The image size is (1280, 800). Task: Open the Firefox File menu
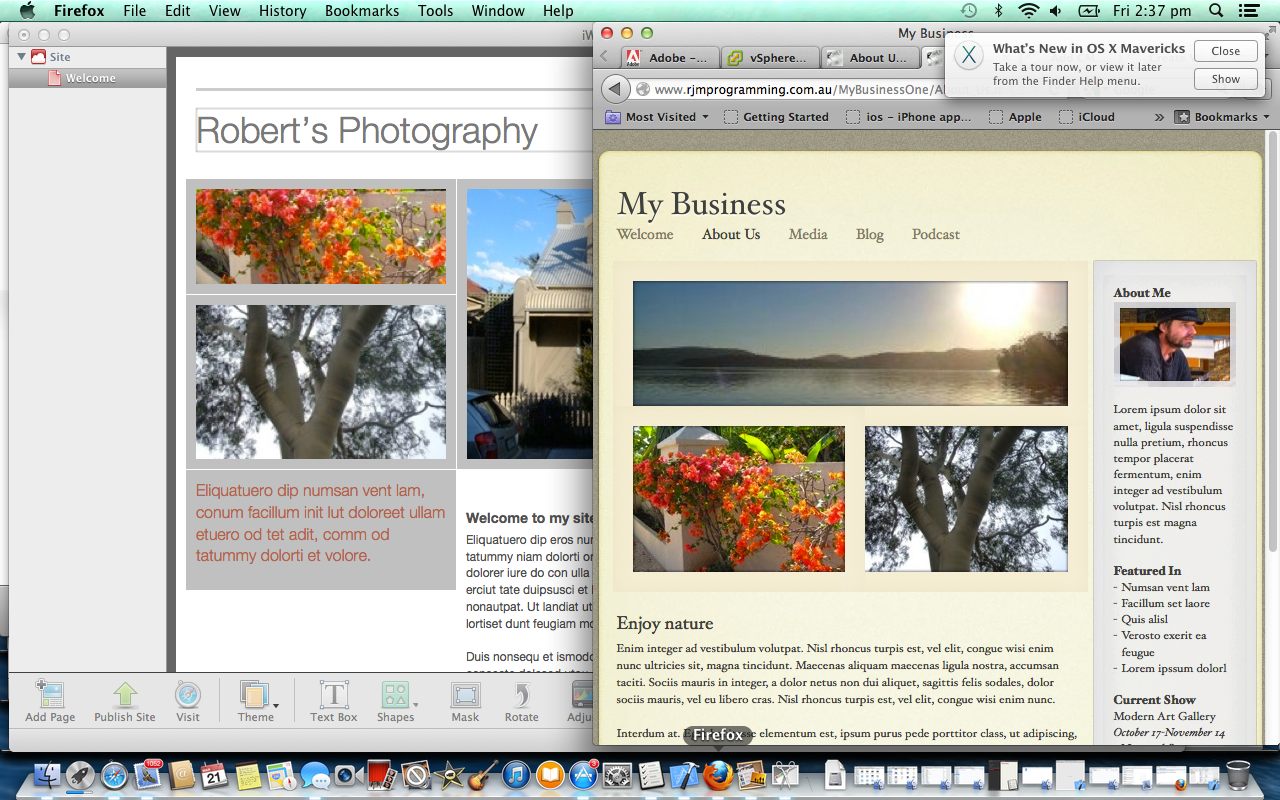135,11
